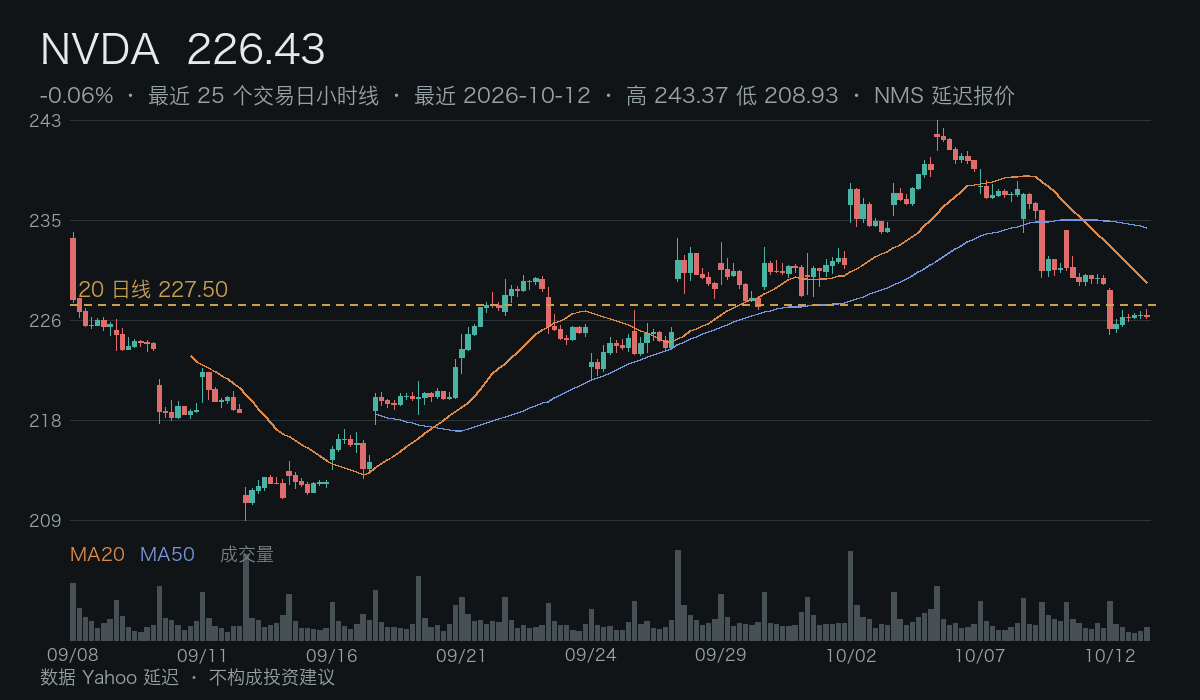The height and width of the screenshot is (700, 1200).
Task: Click the 低 208.93 low value
Action: tap(787, 96)
